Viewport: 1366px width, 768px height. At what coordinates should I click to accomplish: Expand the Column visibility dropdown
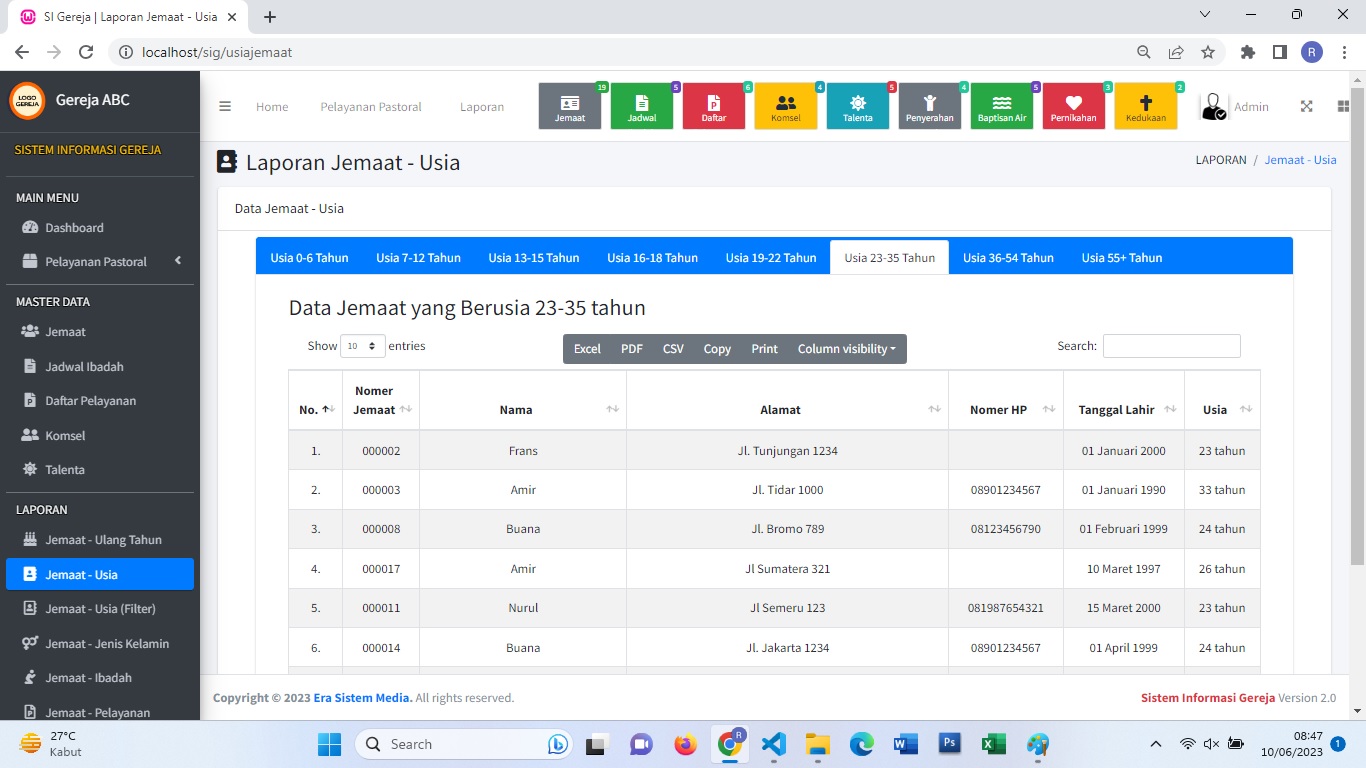coord(846,349)
